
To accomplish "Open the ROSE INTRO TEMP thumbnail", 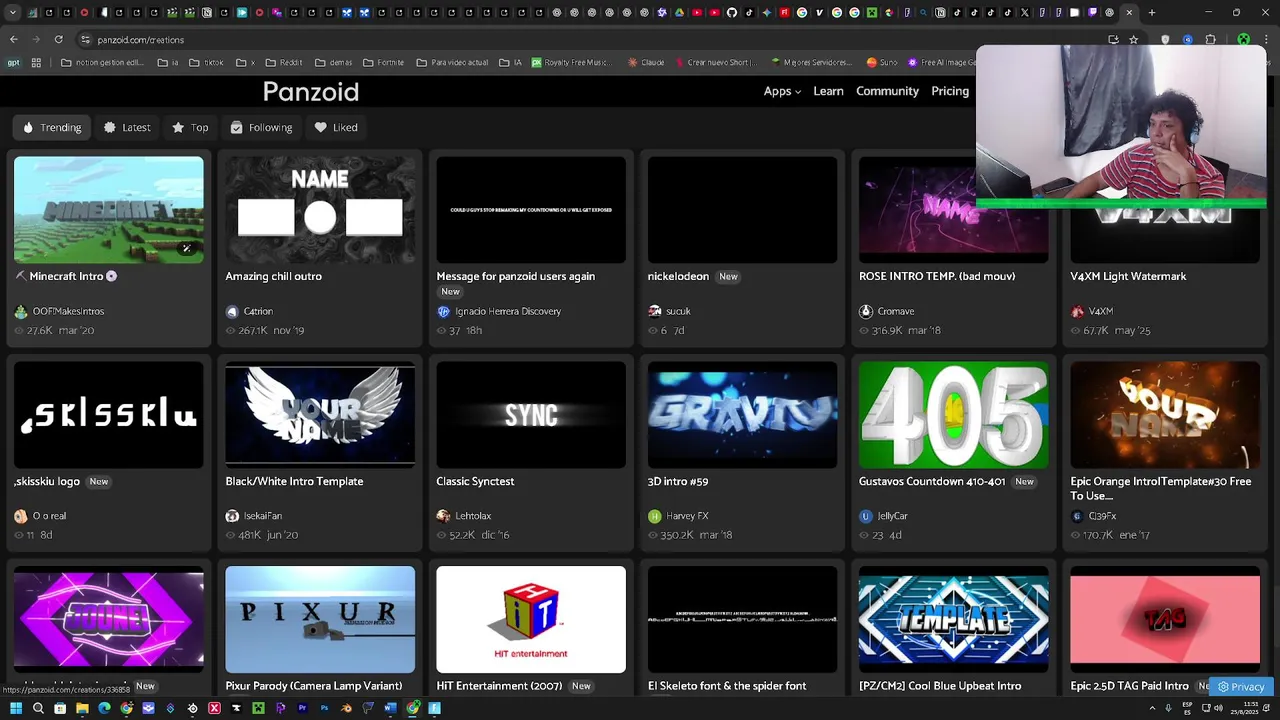I will tap(954, 210).
